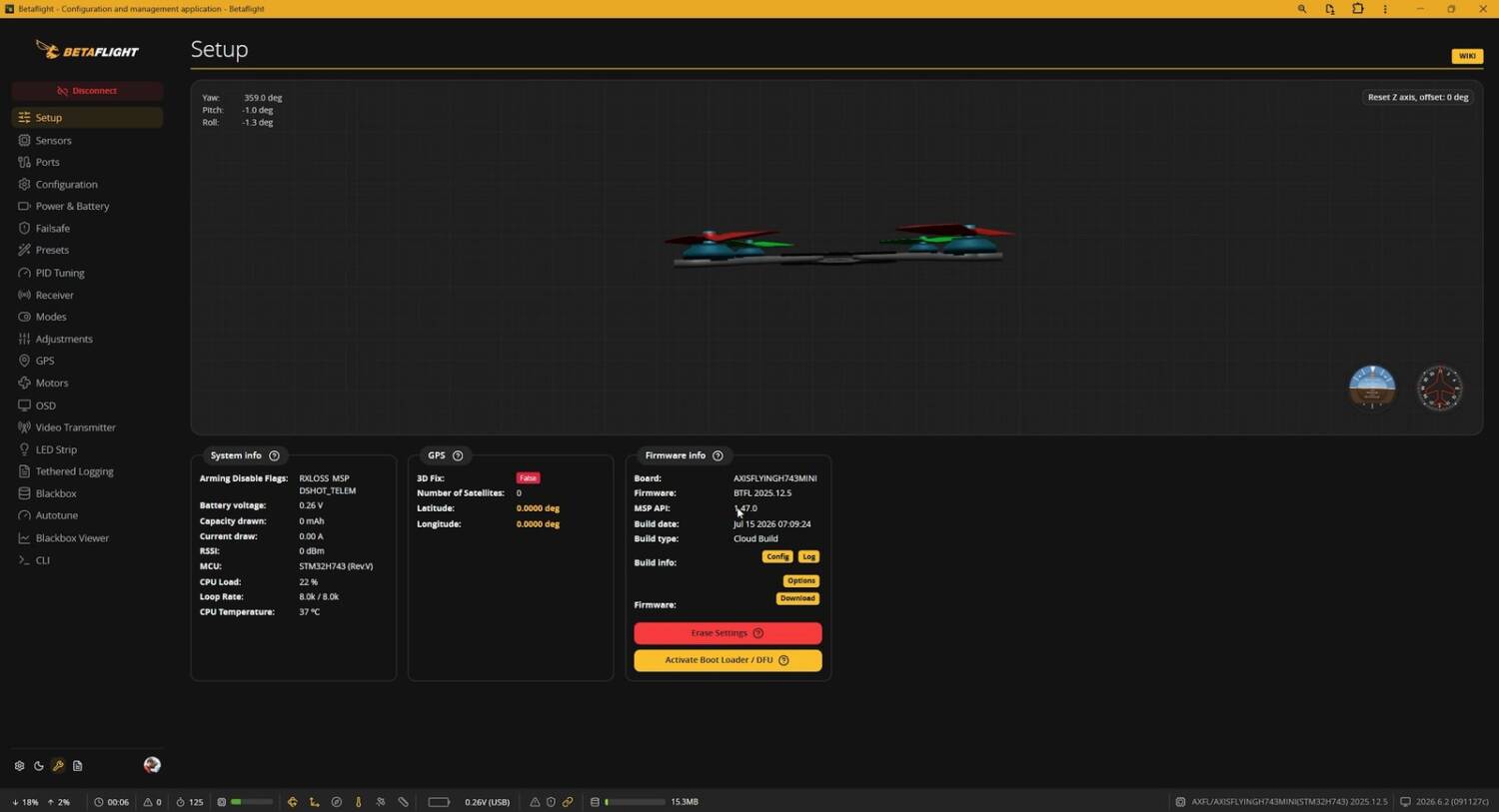Click the link status icon in status bar

(x=568, y=802)
